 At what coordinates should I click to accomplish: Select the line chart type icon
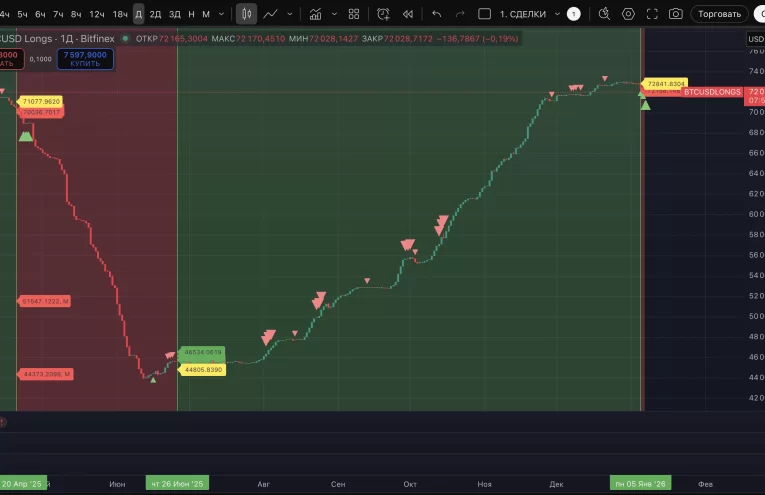tap(270, 14)
